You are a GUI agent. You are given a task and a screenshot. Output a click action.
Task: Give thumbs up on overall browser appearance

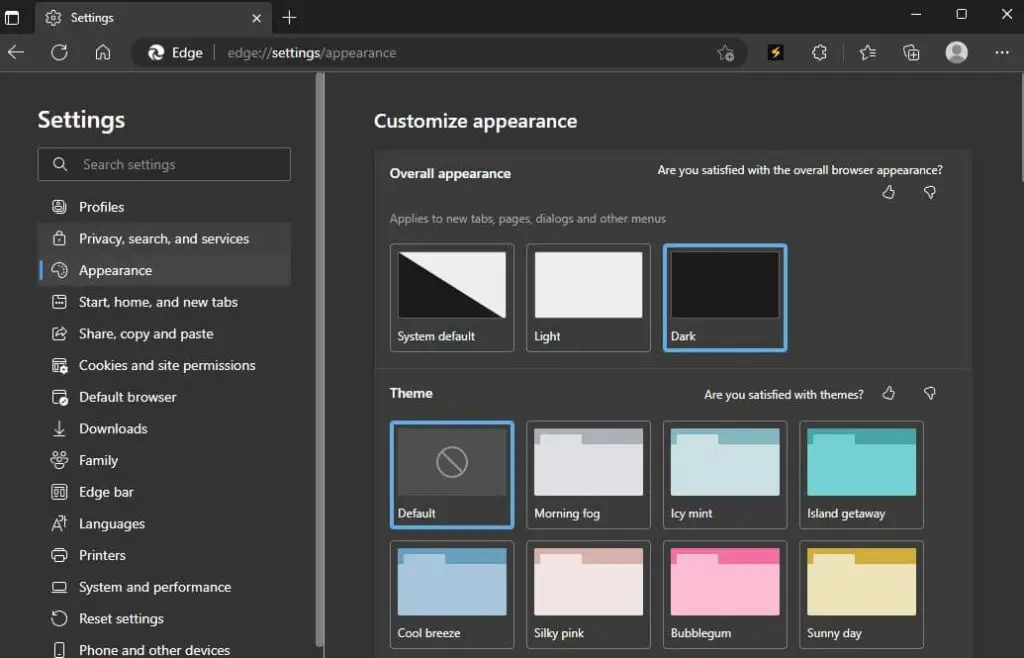point(888,192)
